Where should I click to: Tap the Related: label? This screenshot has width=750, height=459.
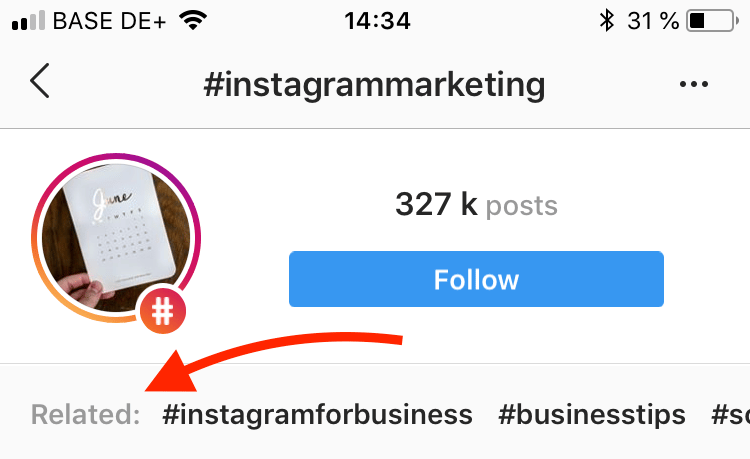(x=86, y=415)
